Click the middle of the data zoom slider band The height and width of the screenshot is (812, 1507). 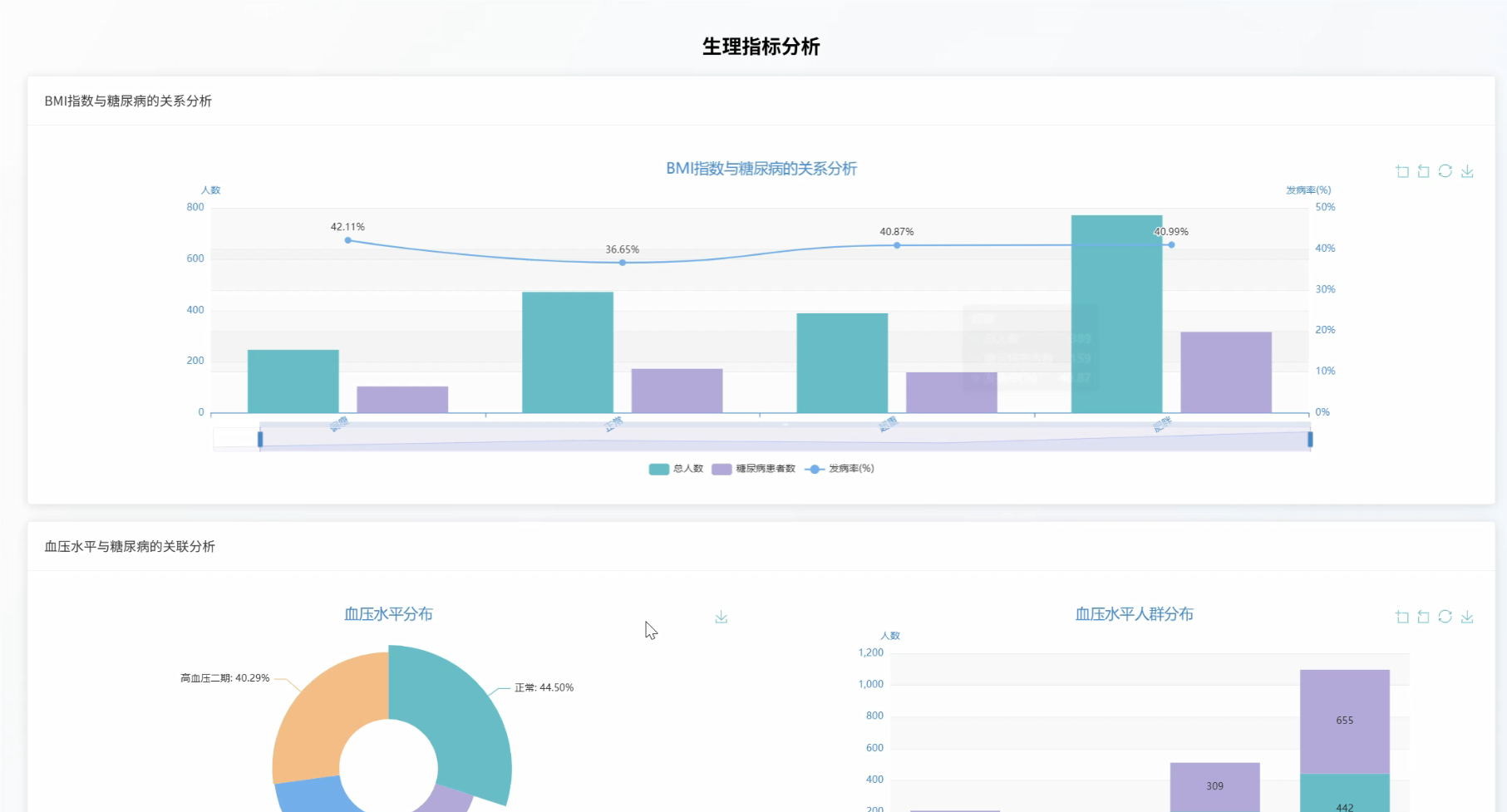(785, 439)
